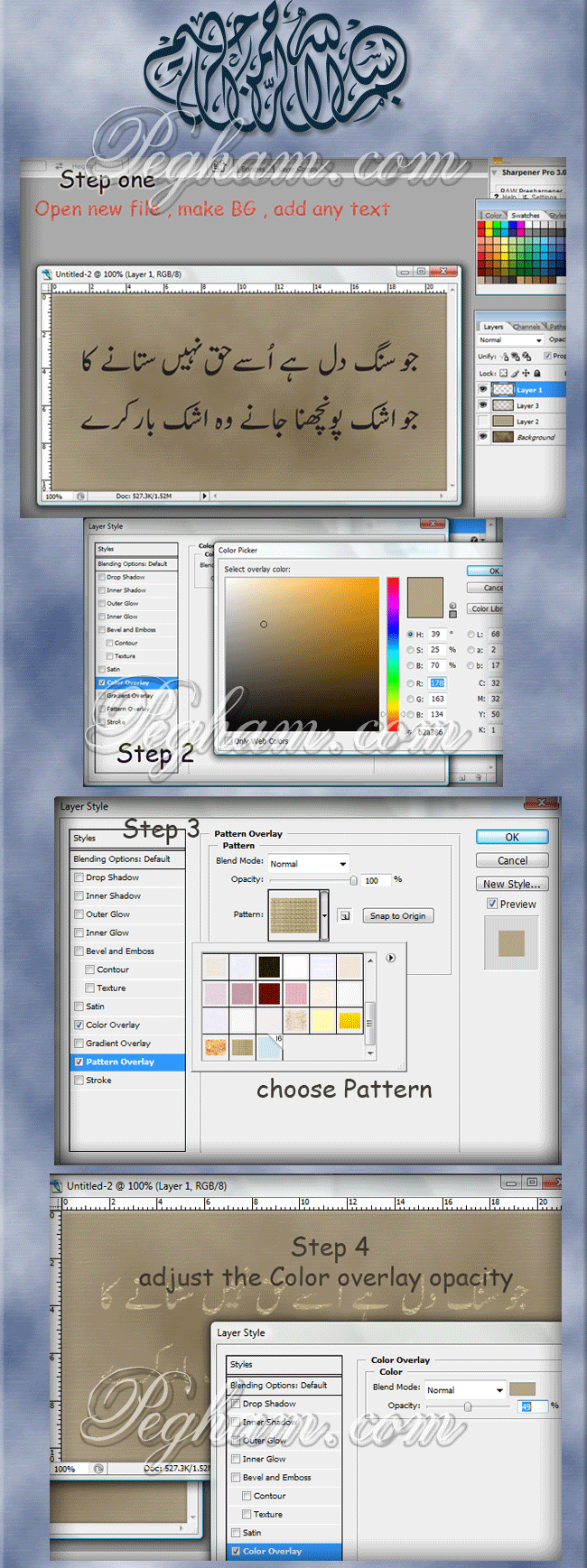
Task: Click the Unify layer position icon
Action: click(505, 356)
